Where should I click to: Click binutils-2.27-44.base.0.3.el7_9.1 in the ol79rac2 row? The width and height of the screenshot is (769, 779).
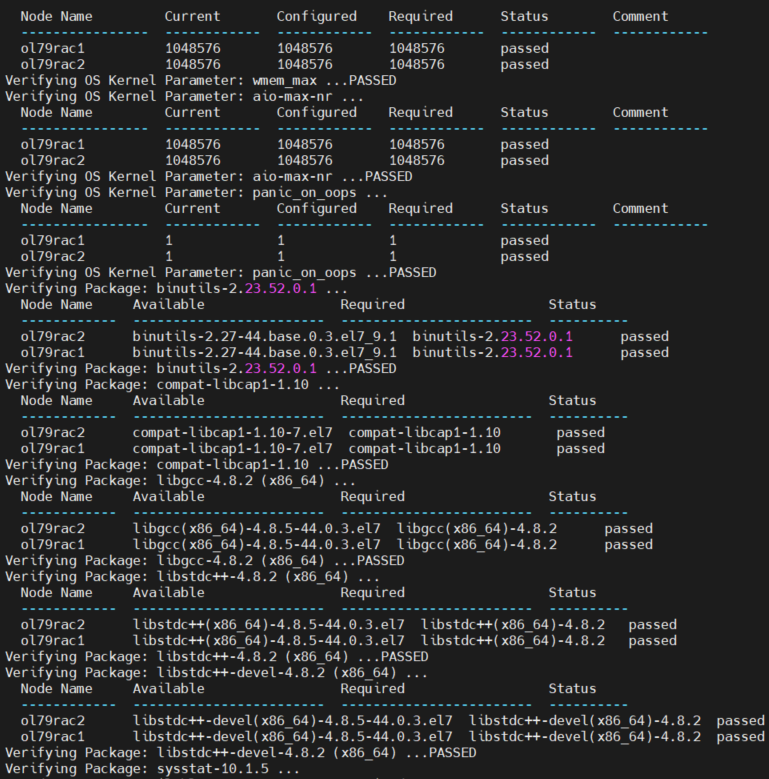tap(264, 337)
